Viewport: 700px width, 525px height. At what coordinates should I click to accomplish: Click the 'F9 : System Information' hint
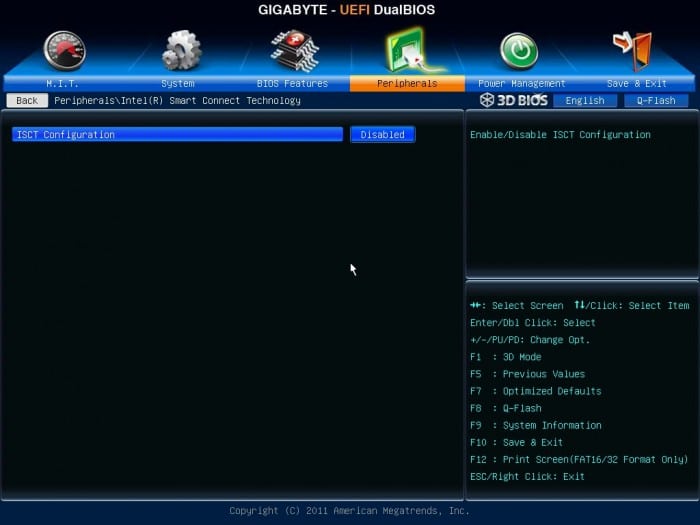[536, 425]
